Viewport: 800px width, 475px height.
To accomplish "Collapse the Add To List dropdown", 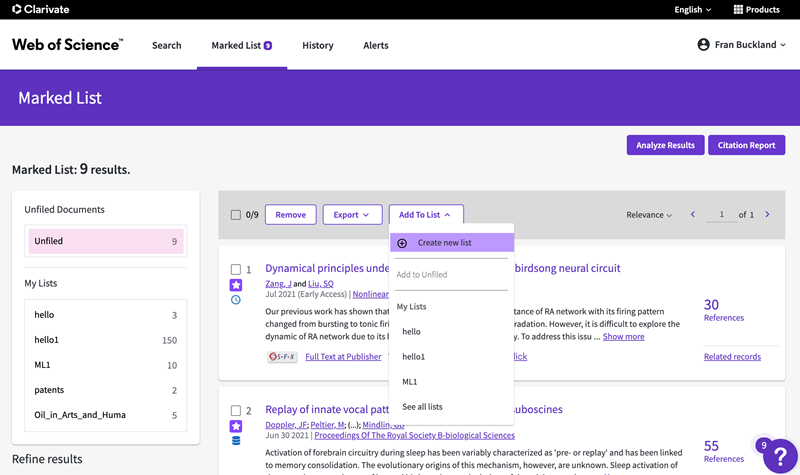I will pyautogui.click(x=426, y=215).
